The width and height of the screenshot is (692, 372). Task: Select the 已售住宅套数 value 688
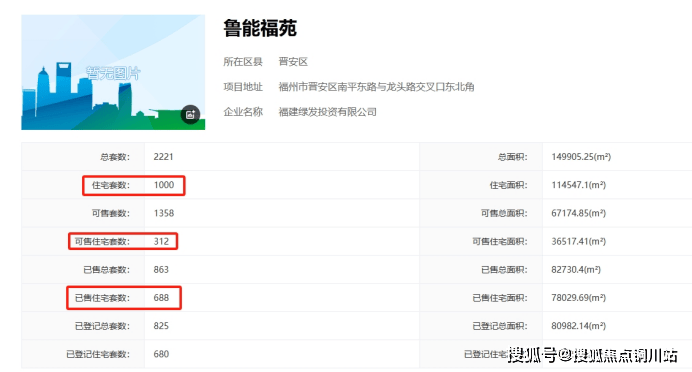[x=161, y=298]
